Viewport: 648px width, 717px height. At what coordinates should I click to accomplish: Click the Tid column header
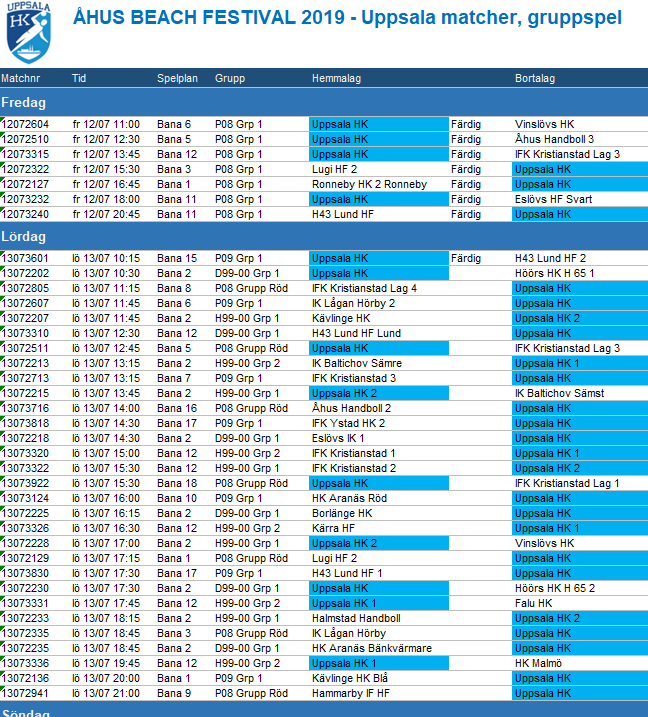(x=79, y=78)
